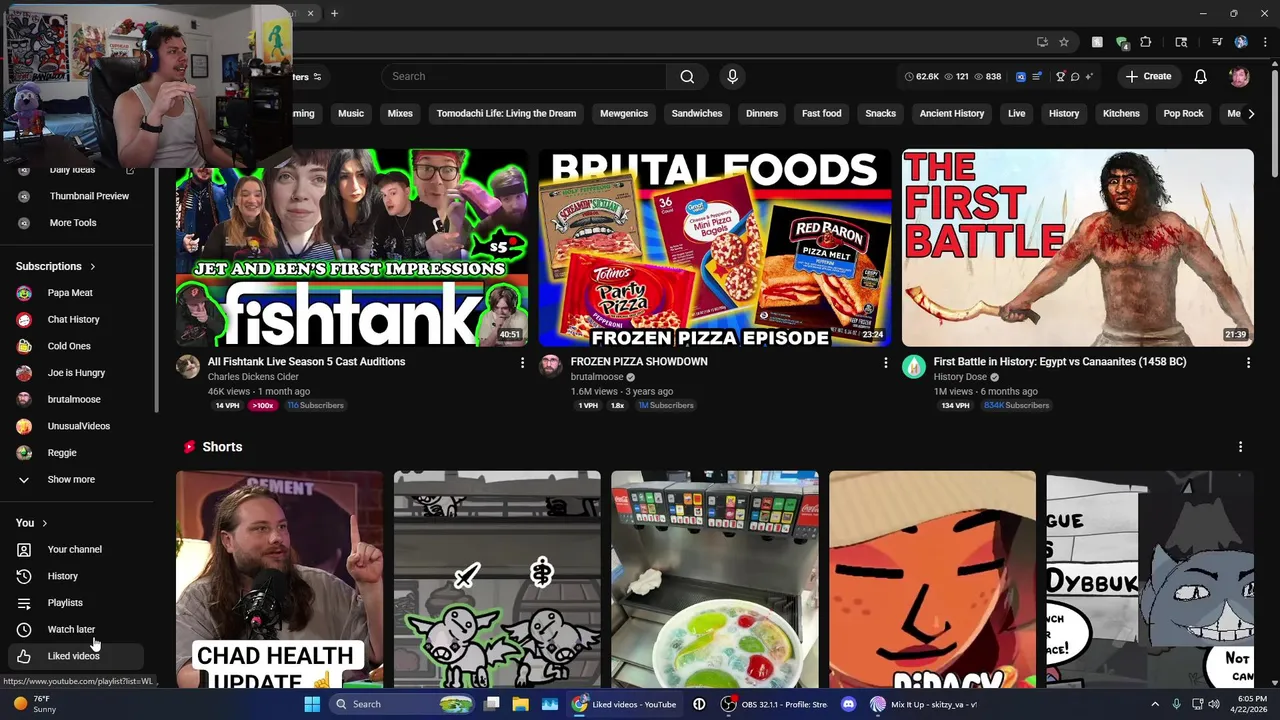Click into YouTube search field
Image resolution: width=1280 pixels, height=720 pixels.
[x=524, y=76]
